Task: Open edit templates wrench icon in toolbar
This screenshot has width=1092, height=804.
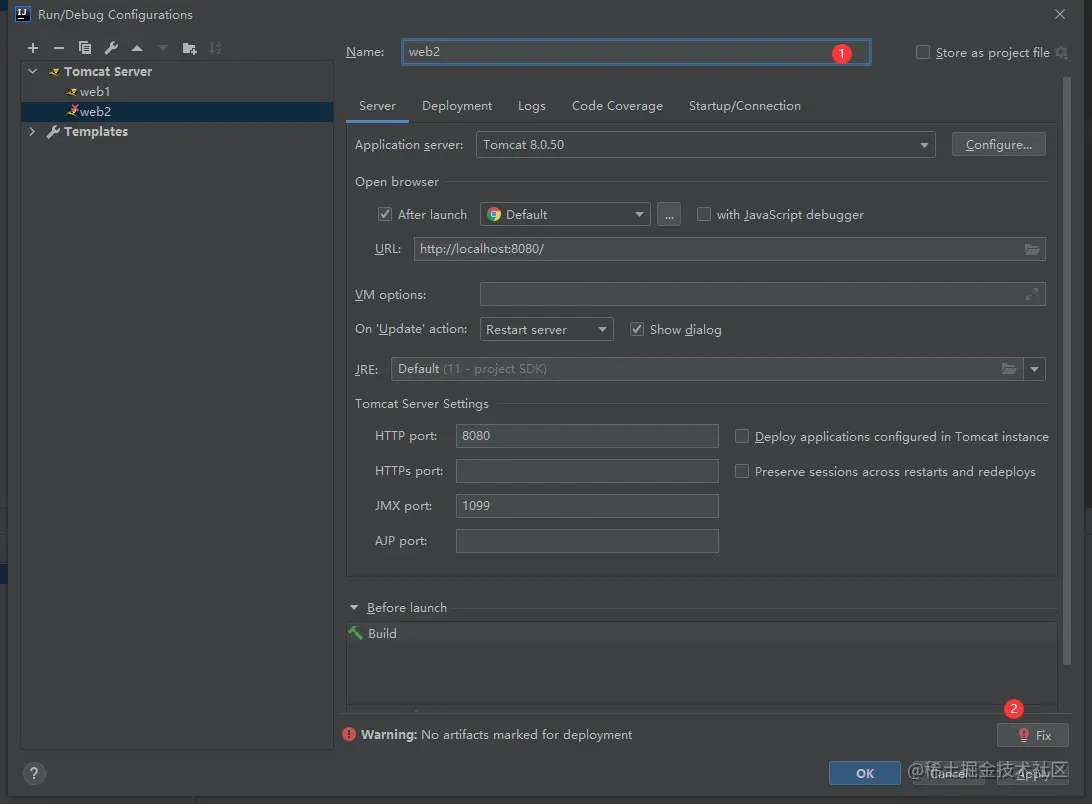Action: pos(111,48)
